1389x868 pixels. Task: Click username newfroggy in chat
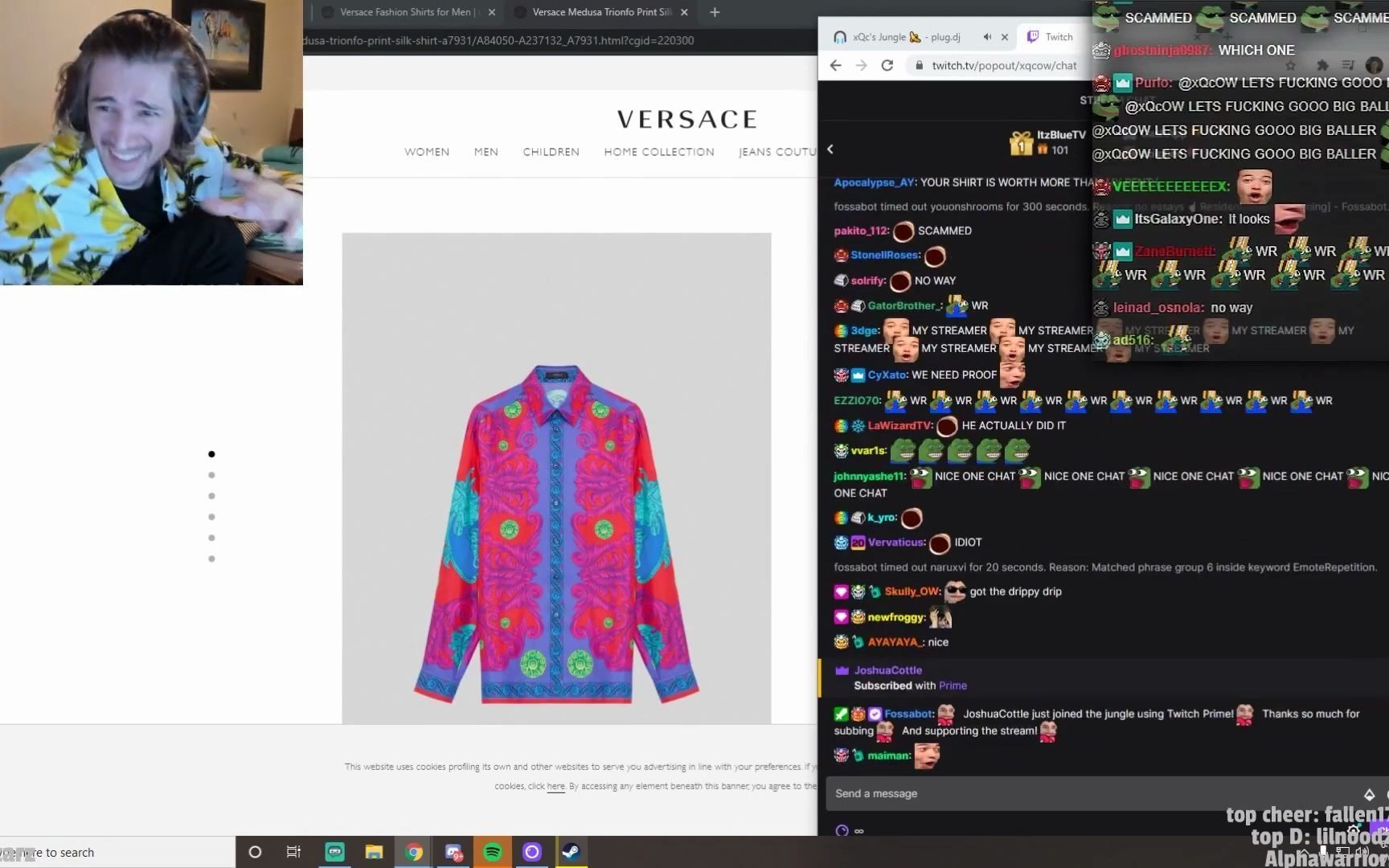(895, 617)
